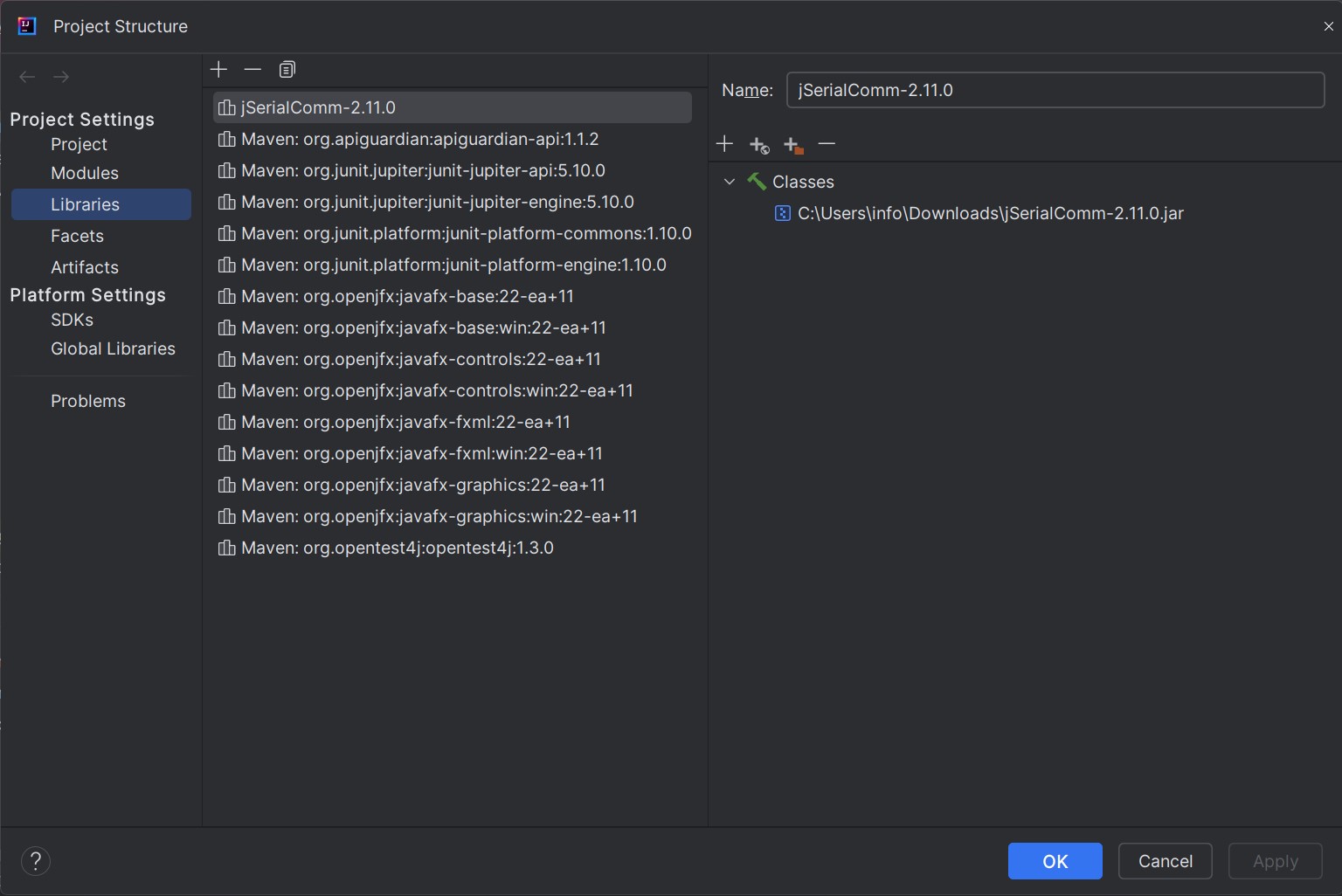Viewport: 1342px width, 896px height.
Task: Go to Global Libraries section
Action: pos(113,348)
